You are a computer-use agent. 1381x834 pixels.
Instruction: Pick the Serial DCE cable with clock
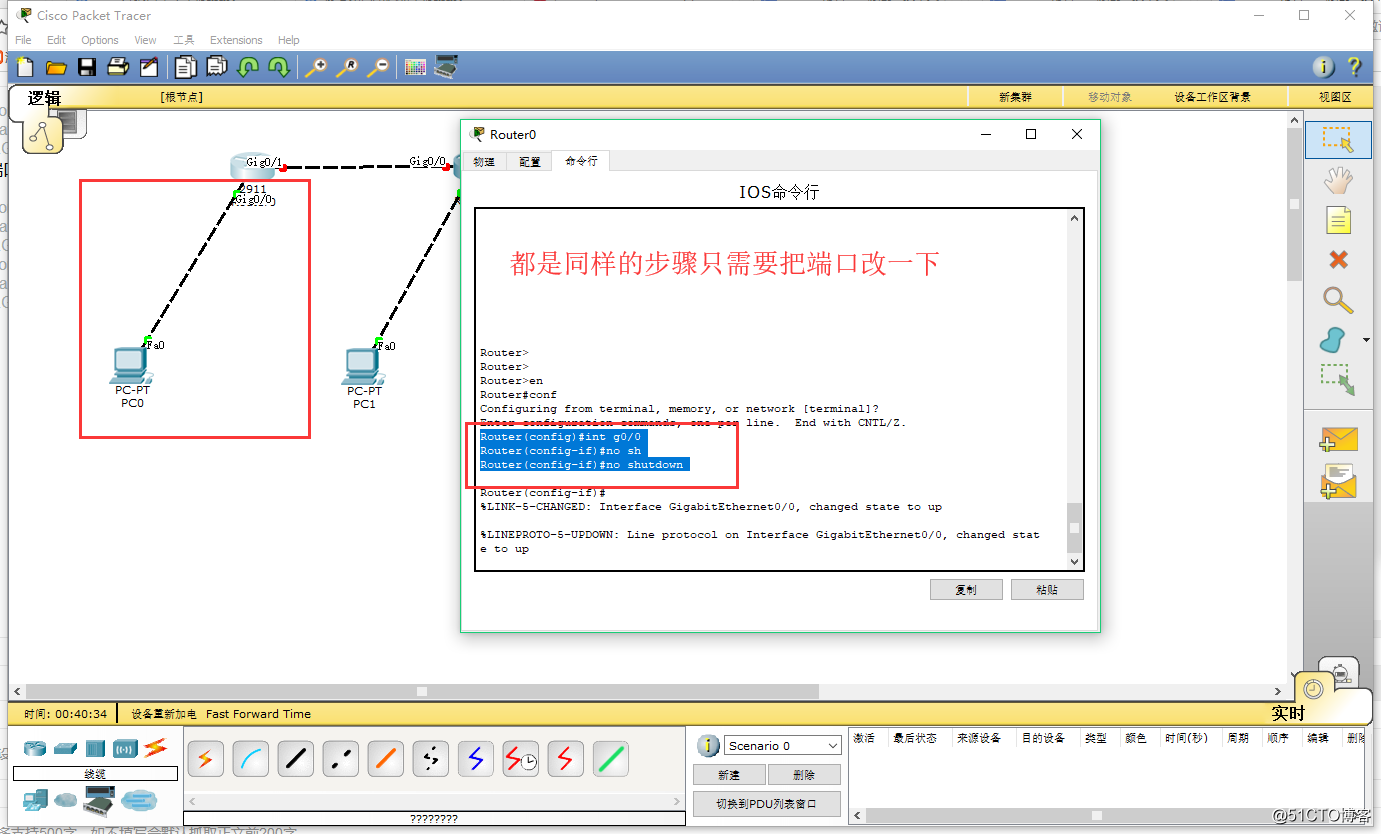(x=521, y=759)
